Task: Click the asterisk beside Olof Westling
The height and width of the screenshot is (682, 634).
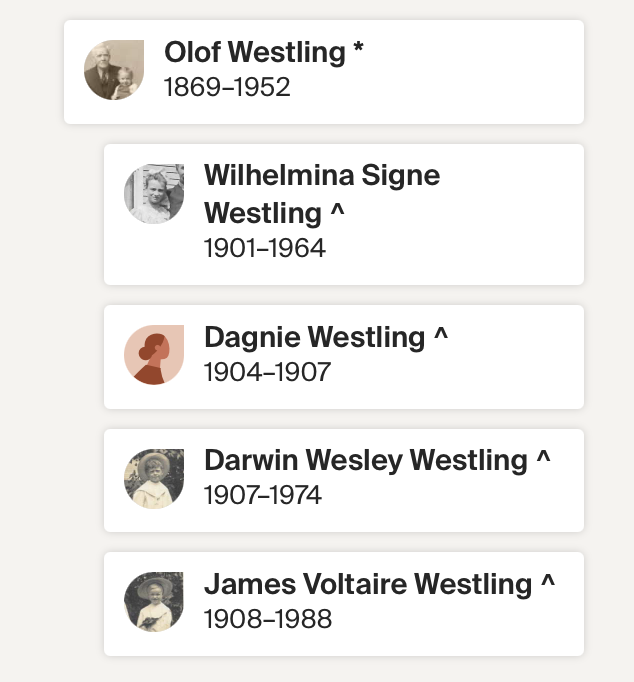Action: point(358,51)
